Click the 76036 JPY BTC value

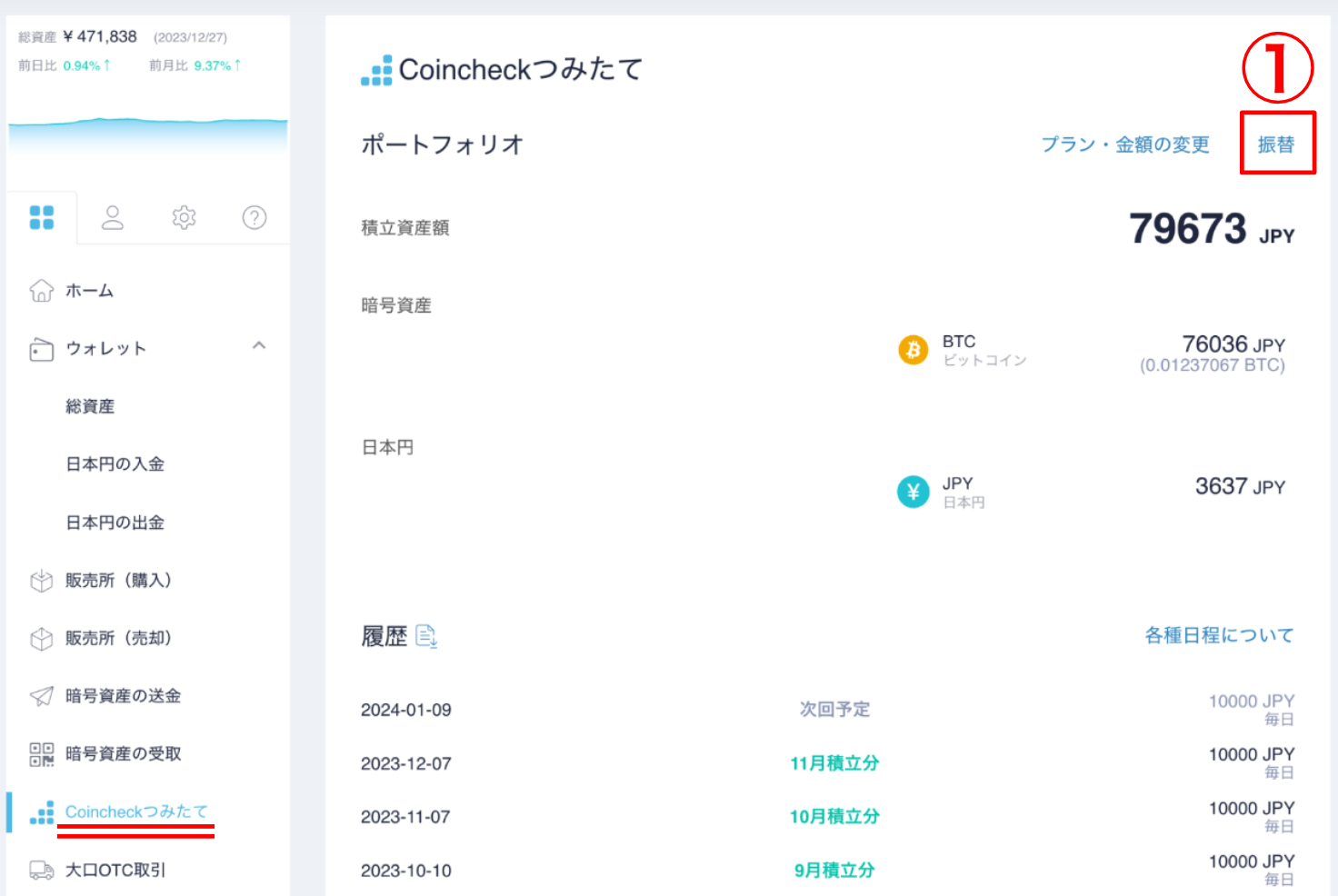(1233, 344)
